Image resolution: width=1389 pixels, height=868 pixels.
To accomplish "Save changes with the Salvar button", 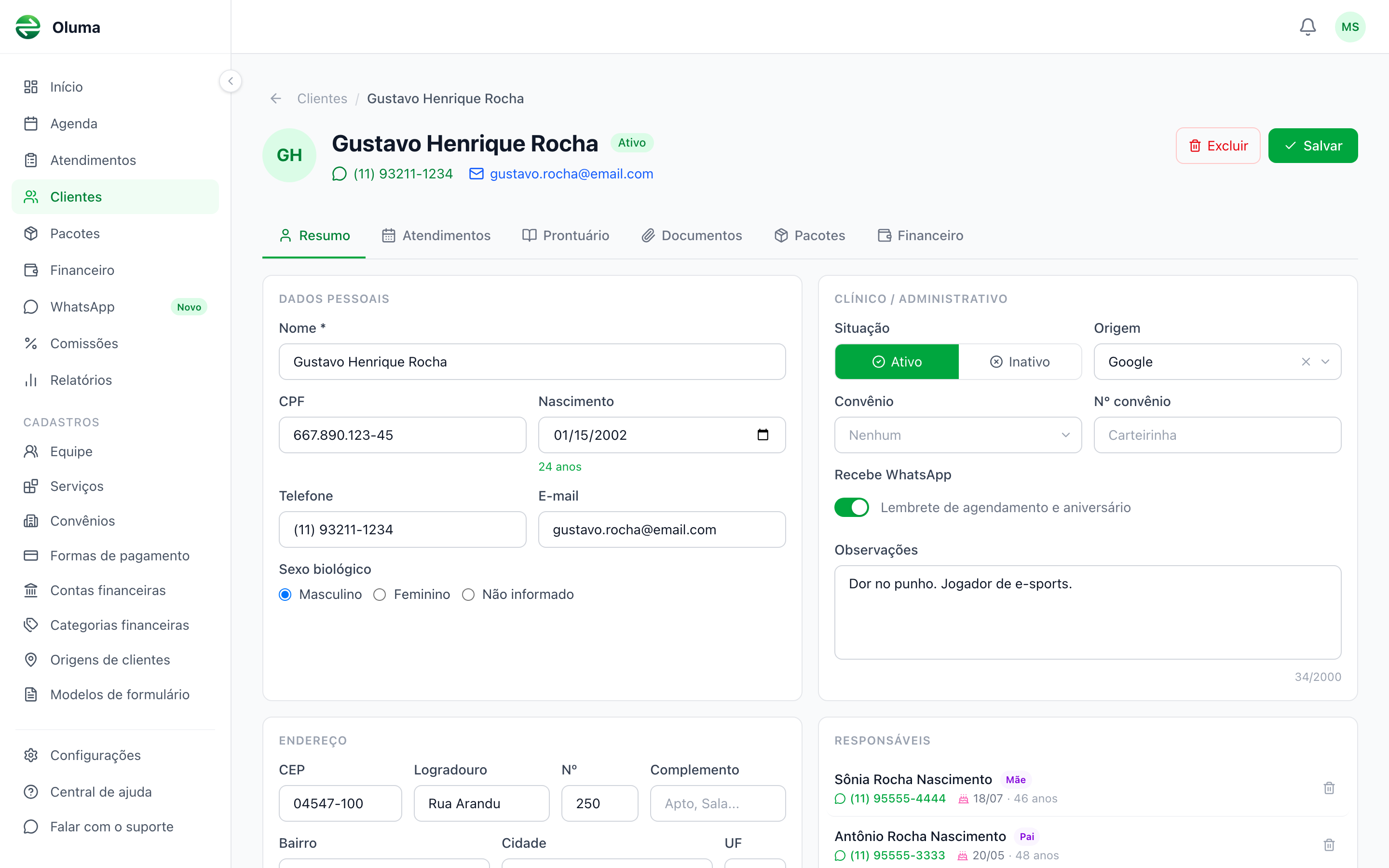I will point(1313,146).
